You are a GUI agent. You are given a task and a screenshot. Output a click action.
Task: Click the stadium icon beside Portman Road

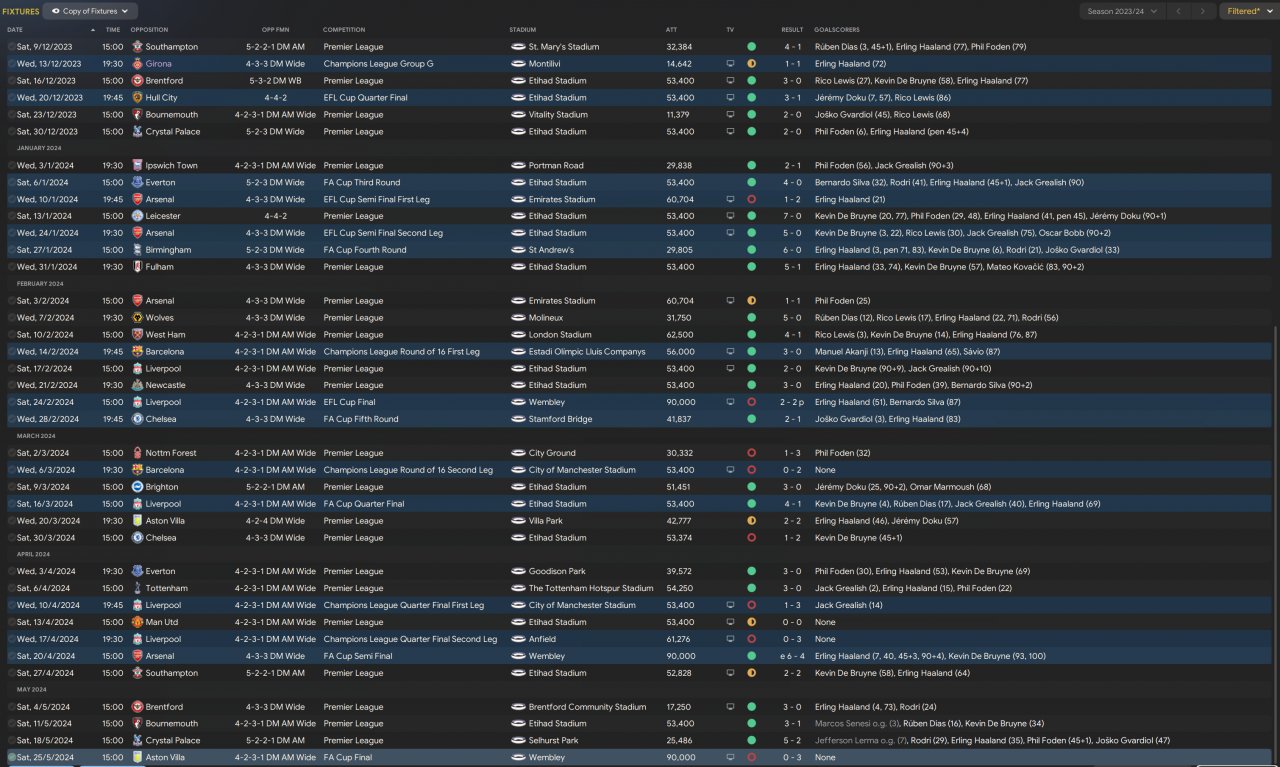518,166
